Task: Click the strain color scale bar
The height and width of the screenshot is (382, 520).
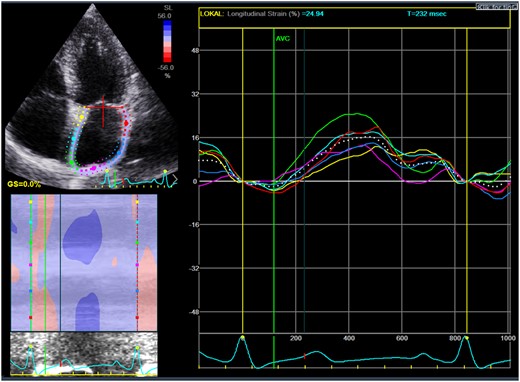Action: 168,41
